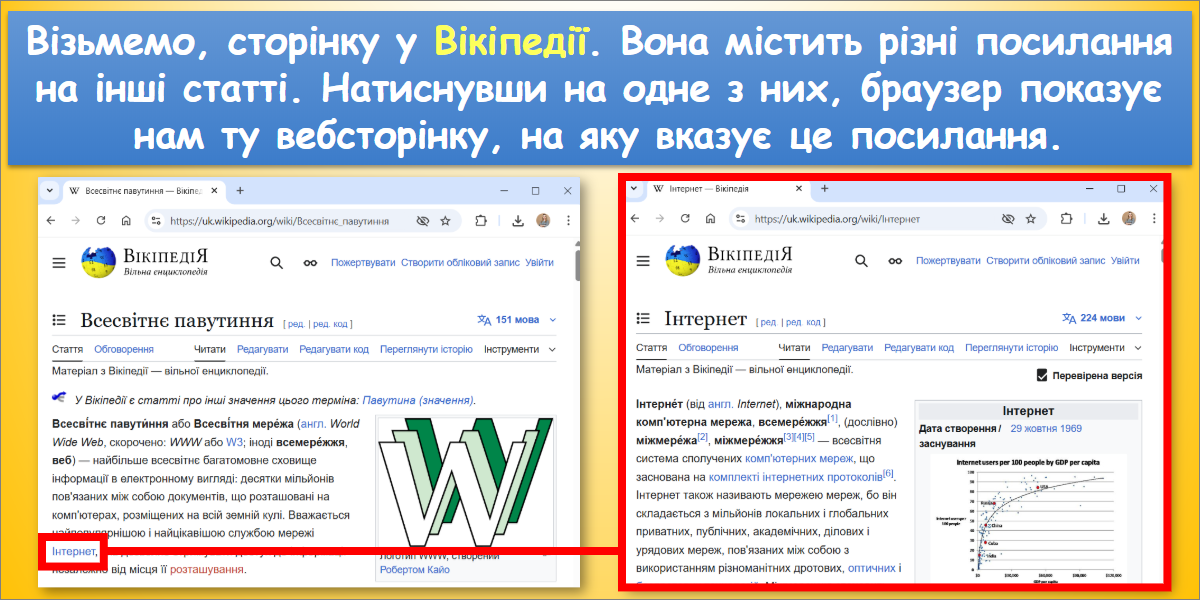Switch to Обговорення tab on Всесвітнє павутиння page

124,349
